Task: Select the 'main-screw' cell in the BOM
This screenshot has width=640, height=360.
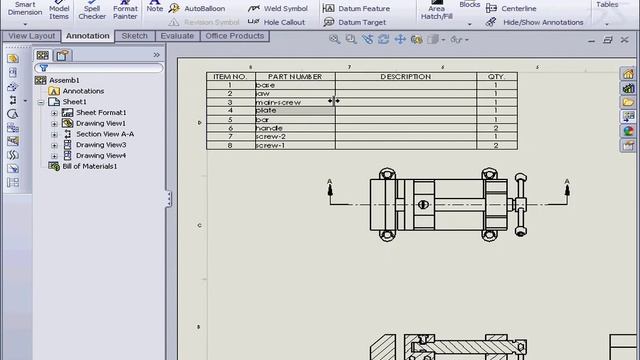Action: pos(295,102)
